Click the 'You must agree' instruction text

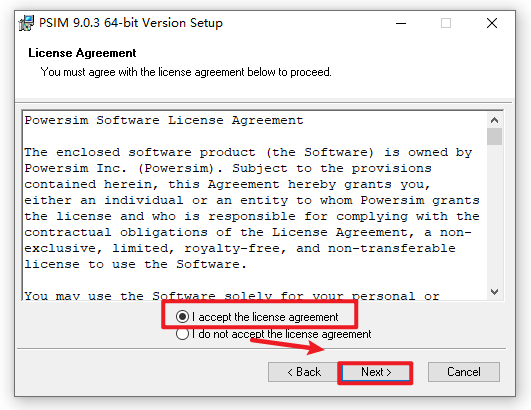186,72
